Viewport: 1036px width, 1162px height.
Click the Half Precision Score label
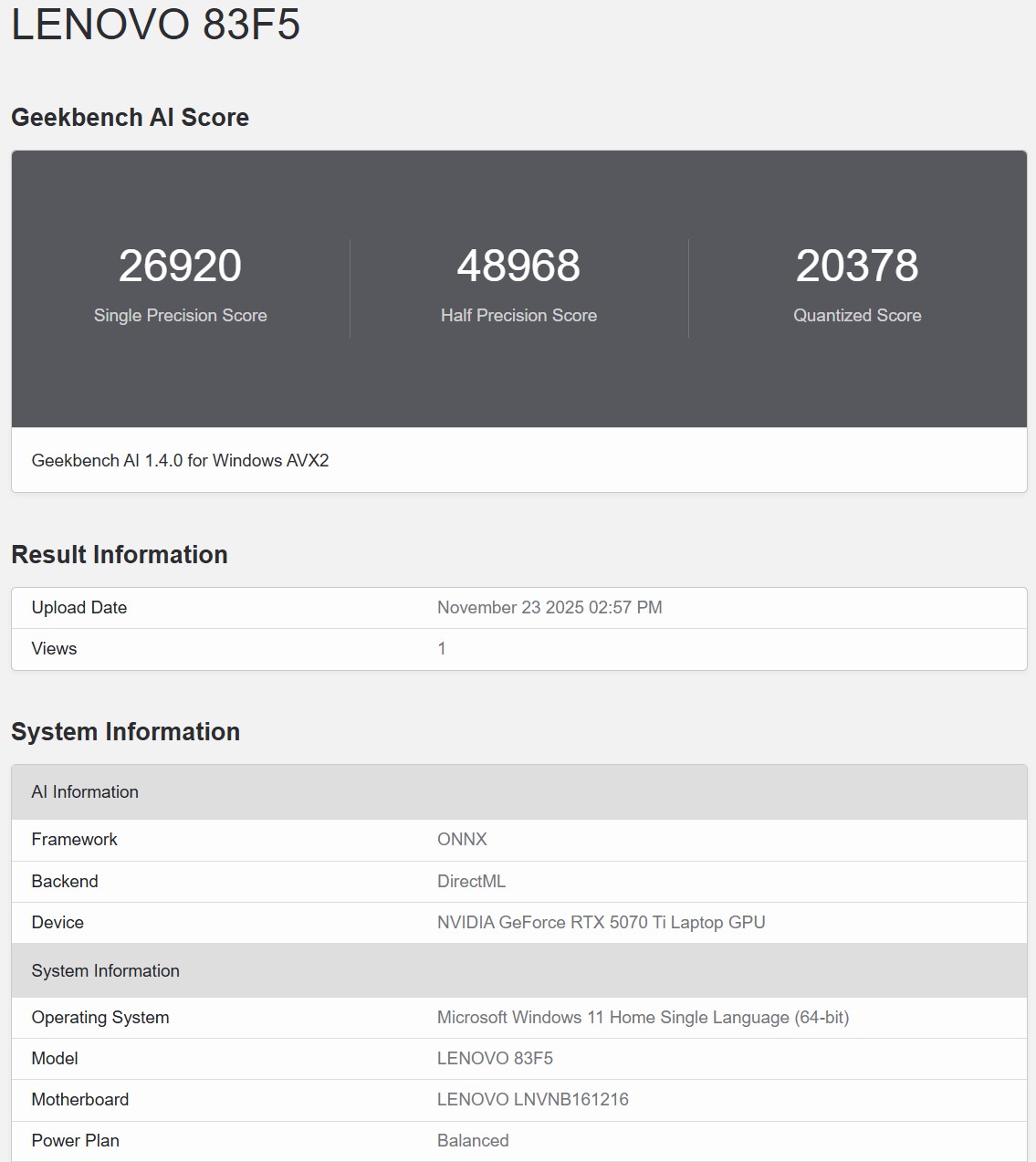pyautogui.click(x=518, y=315)
